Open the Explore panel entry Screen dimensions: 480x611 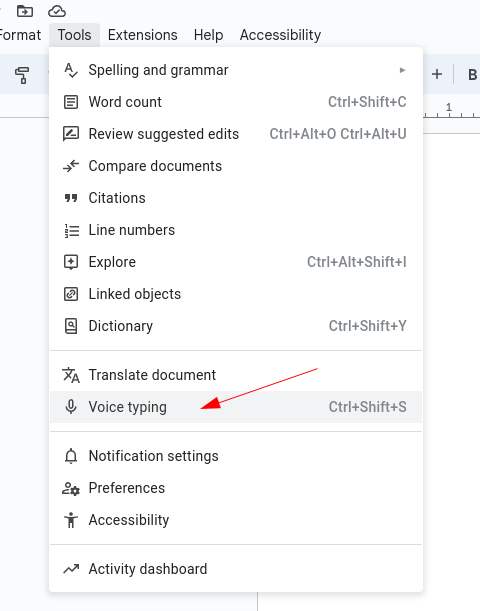coord(236,262)
